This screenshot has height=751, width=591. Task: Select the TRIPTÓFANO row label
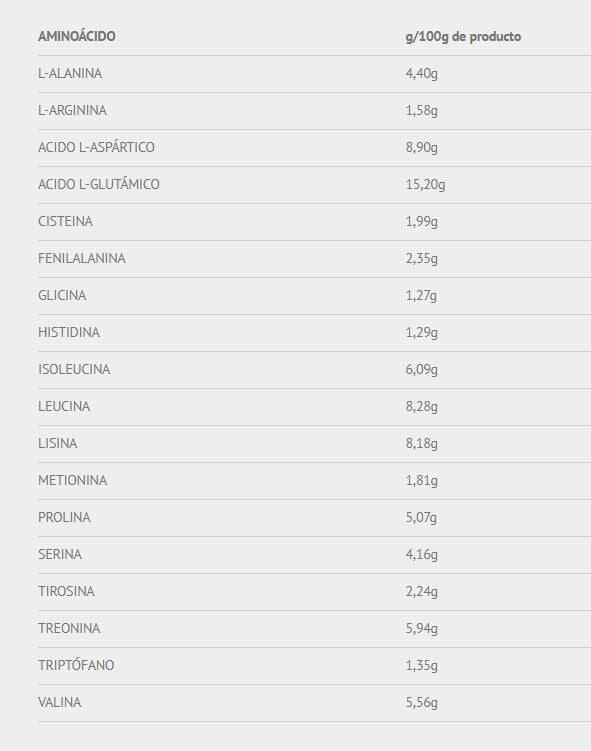(76, 665)
